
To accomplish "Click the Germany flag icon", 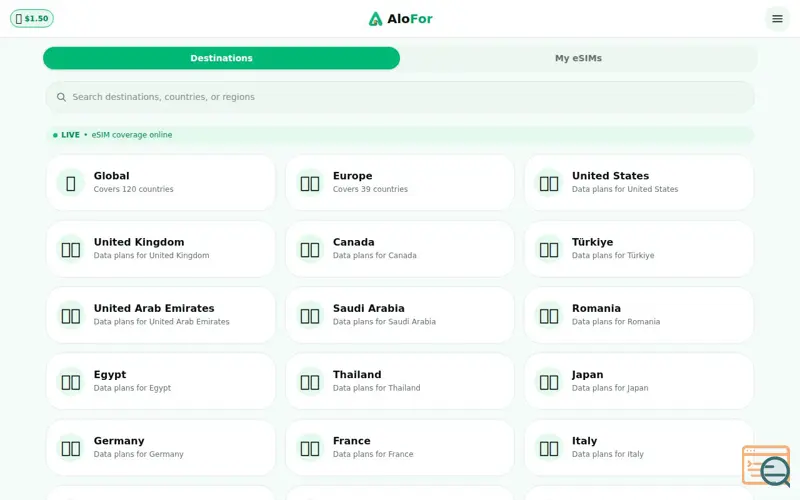I will click(x=71, y=448).
